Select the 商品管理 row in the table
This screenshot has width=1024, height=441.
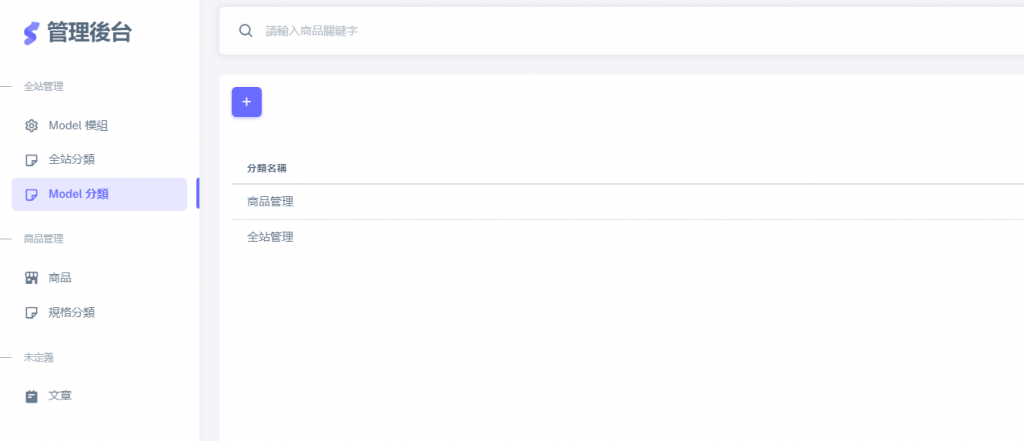(x=628, y=202)
